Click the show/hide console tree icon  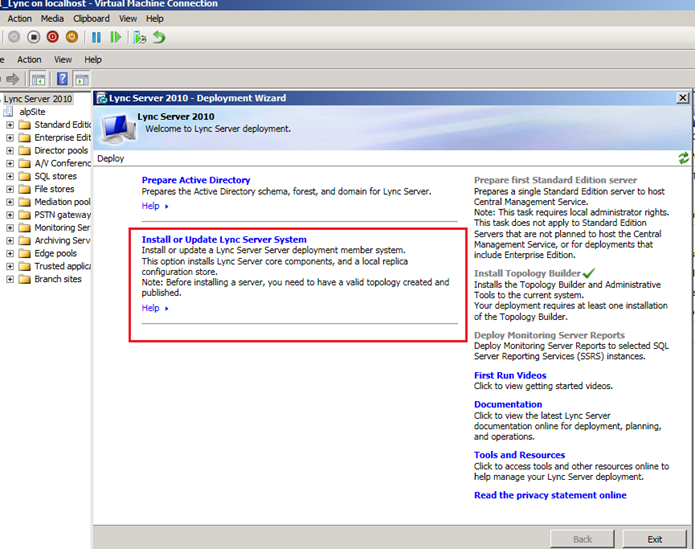(39, 80)
